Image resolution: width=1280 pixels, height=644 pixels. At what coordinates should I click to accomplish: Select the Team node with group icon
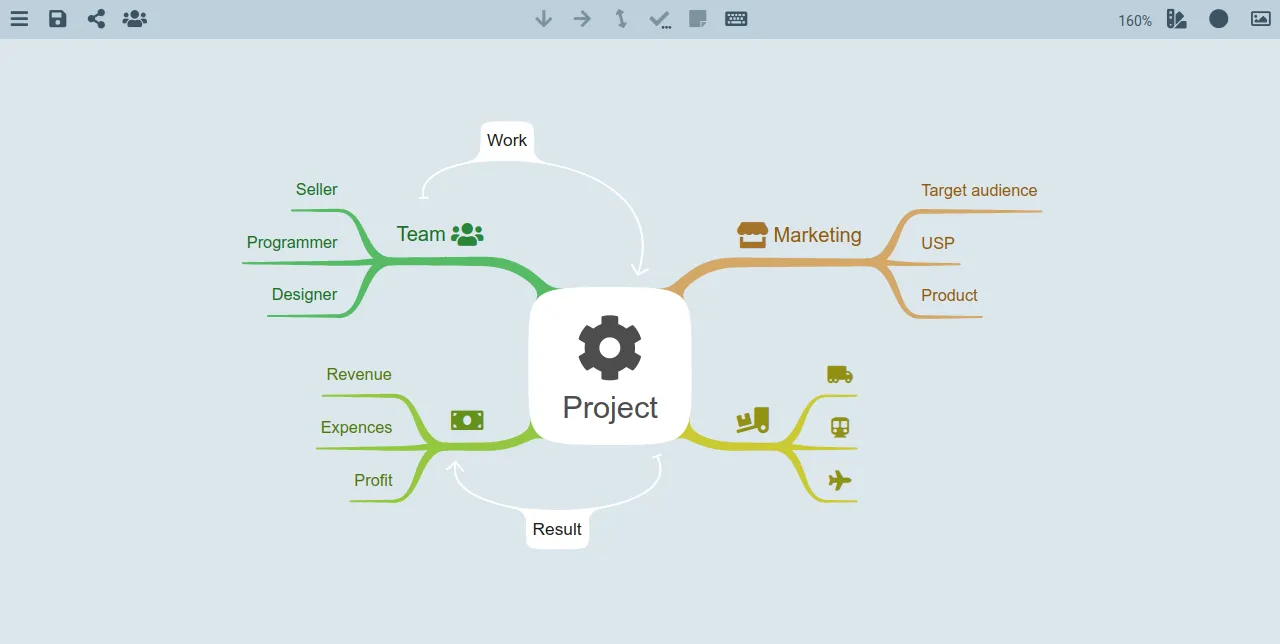pyautogui.click(x=438, y=234)
